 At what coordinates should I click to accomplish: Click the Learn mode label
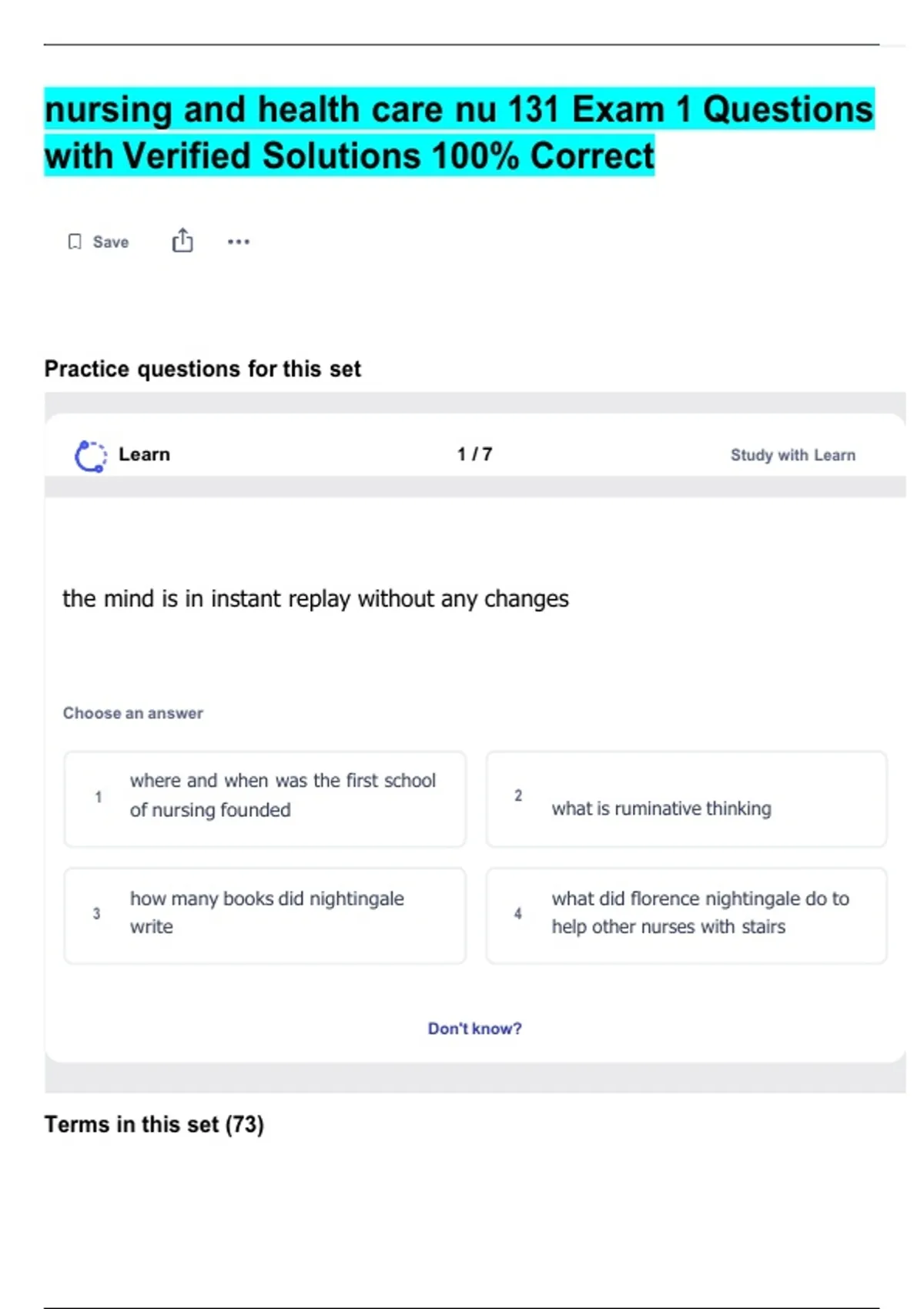tap(144, 454)
